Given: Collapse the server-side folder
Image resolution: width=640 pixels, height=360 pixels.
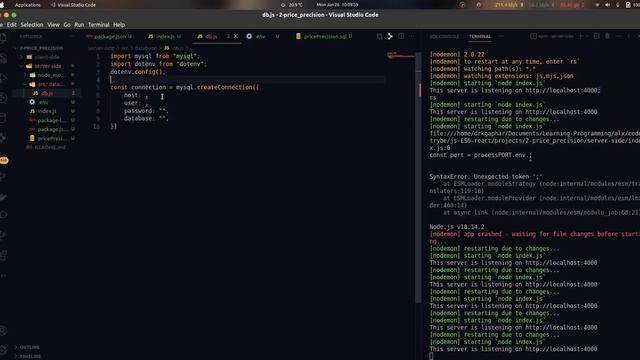Looking at the screenshot, I should pos(48,66).
